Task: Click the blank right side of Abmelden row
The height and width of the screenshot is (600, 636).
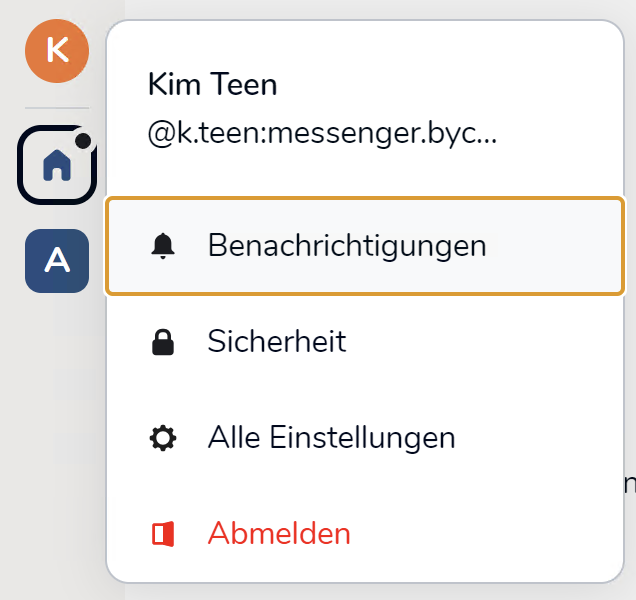Action: [x=500, y=534]
